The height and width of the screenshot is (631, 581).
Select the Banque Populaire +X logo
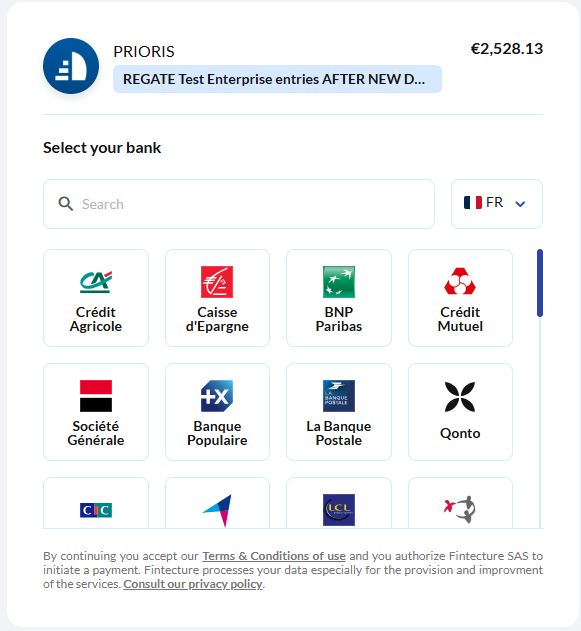[x=217, y=396]
